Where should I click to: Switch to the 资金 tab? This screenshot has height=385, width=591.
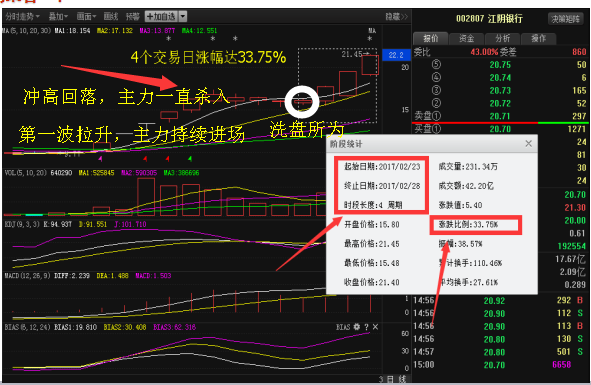(466, 38)
